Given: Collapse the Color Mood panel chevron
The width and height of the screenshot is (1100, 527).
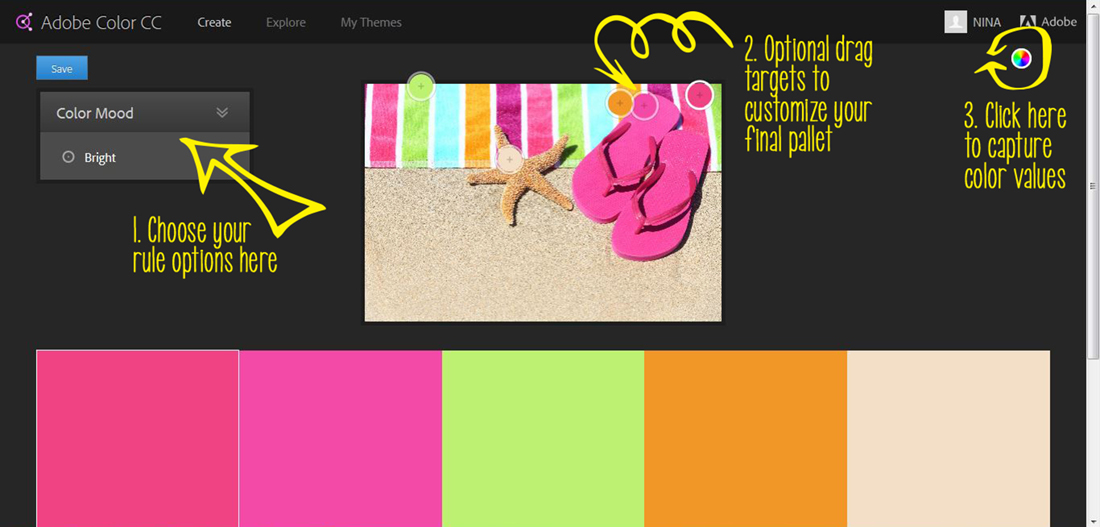Looking at the screenshot, I should (x=222, y=112).
